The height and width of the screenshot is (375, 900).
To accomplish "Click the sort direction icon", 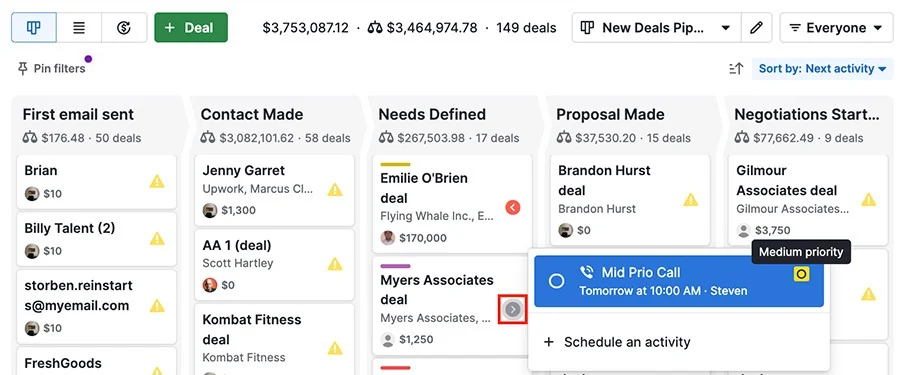I will (x=736, y=69).
